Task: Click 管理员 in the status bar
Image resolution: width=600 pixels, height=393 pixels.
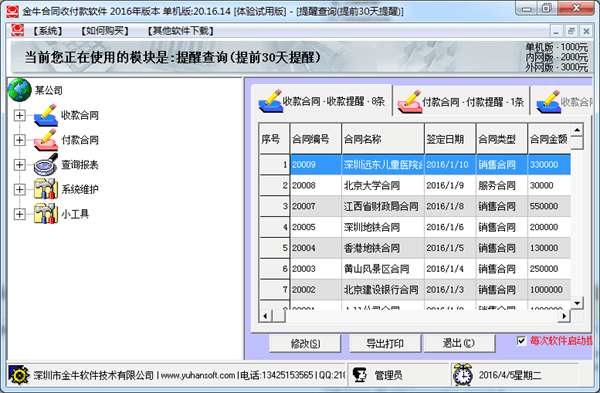Action: [388, 375]
